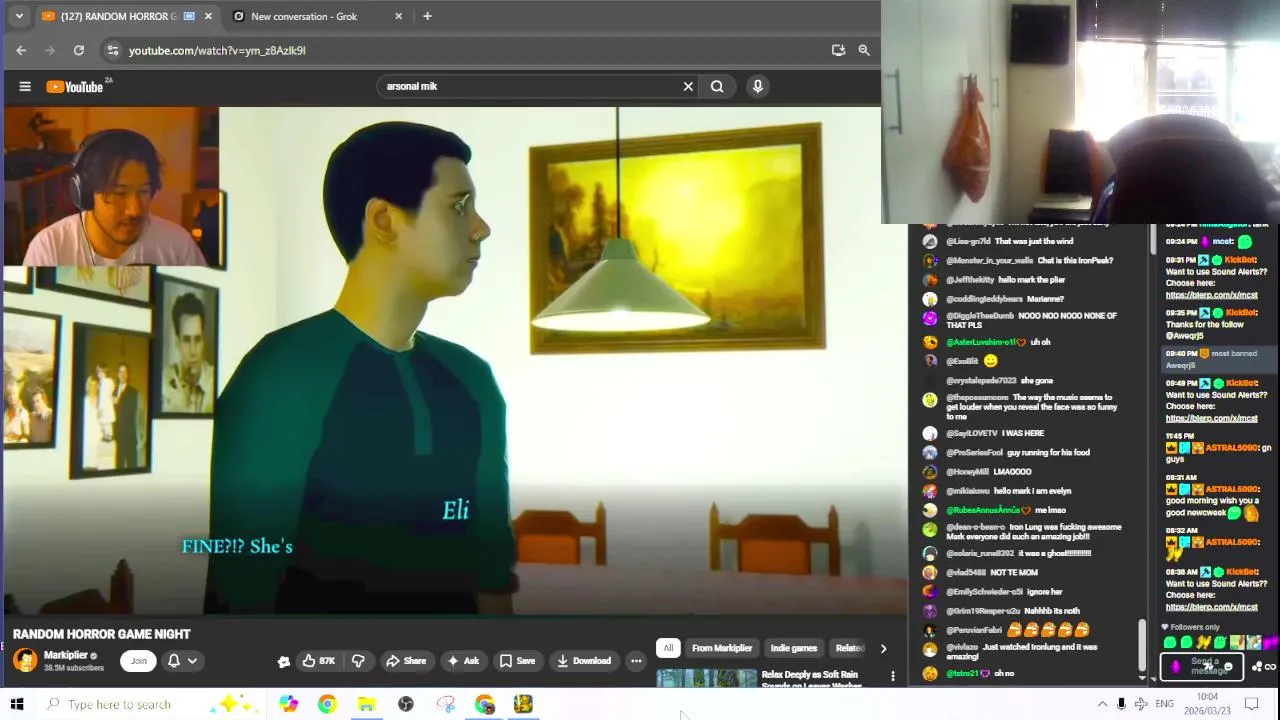The image size is (1280, 720).
Task: Select the From Markiplier chip
Action: pos(722,648)
